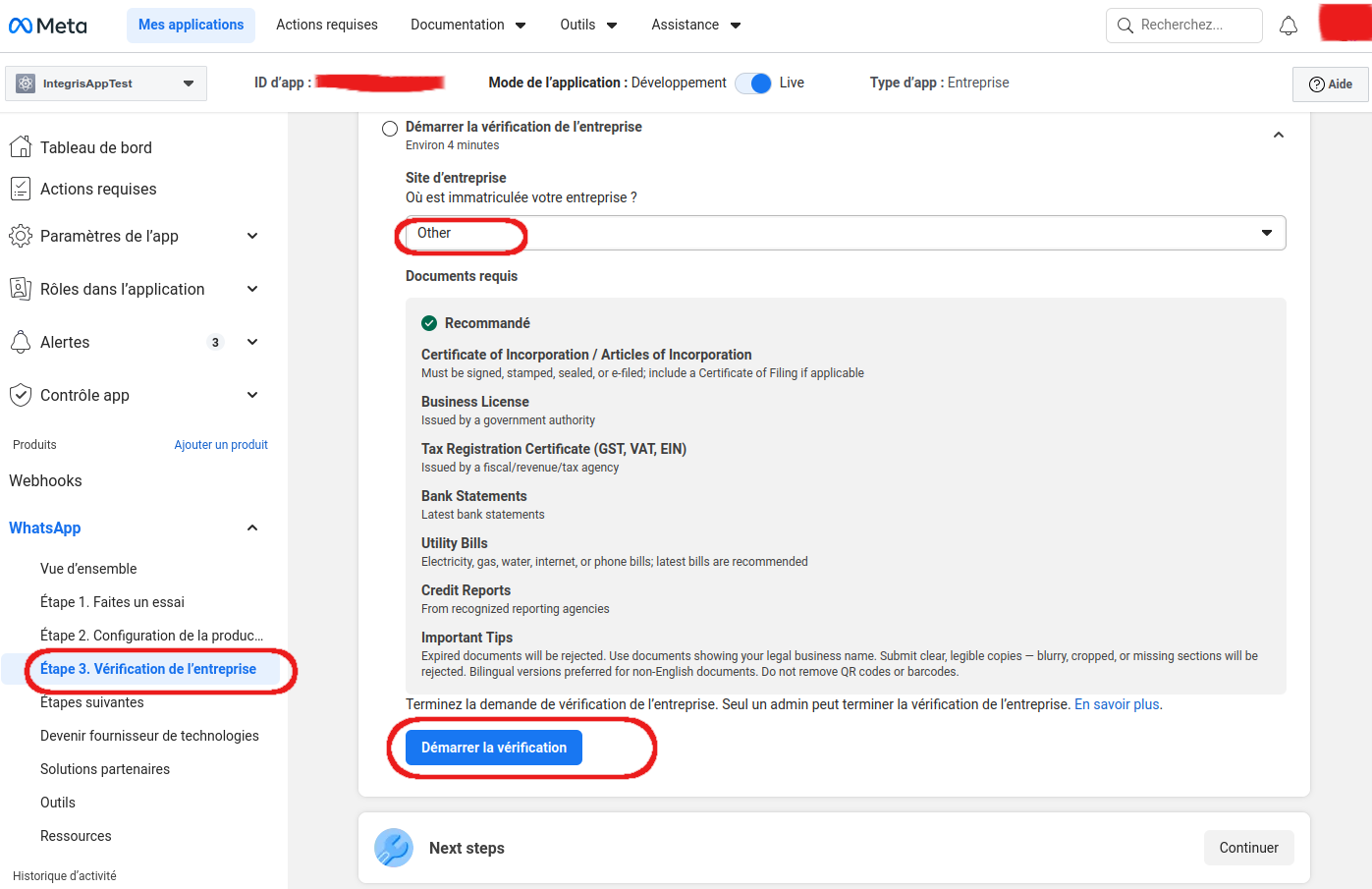Click the Type d'app : Entreprise text
This screenshot has height=889, width=1372.
pos(939,83)
